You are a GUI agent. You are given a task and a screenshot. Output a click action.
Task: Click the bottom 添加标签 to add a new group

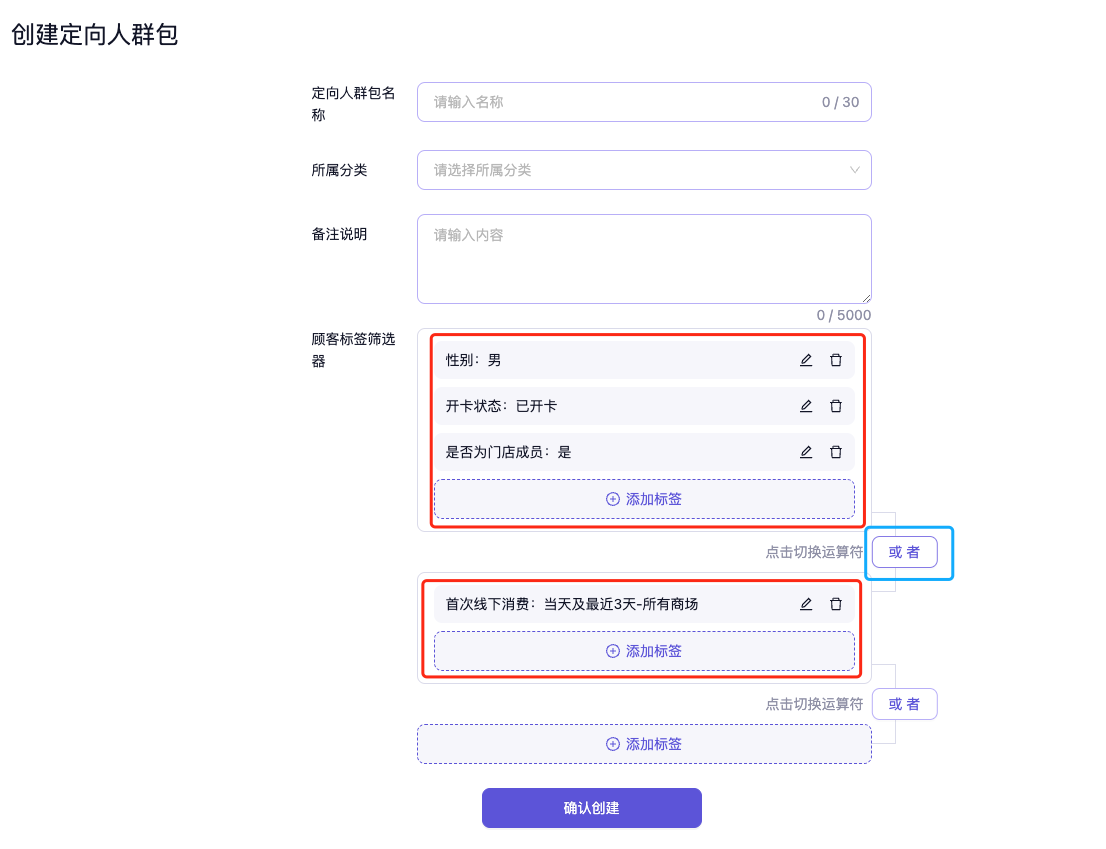point(644,744)
